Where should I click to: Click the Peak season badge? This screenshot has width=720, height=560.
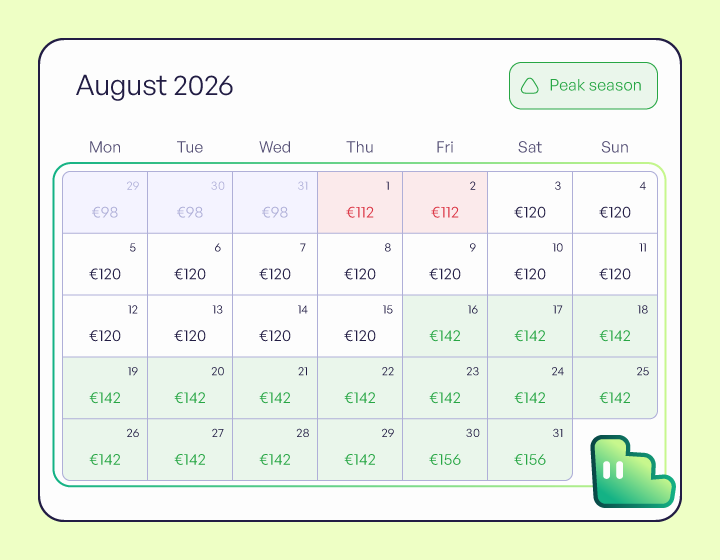pos(583,86)
